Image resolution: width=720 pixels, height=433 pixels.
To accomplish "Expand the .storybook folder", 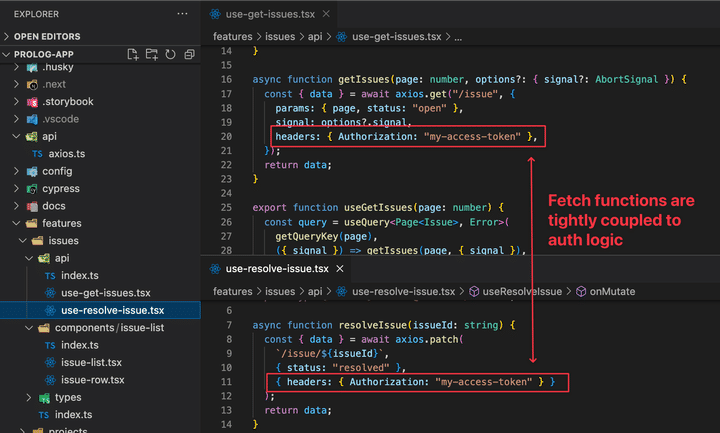I will point(67,102).
